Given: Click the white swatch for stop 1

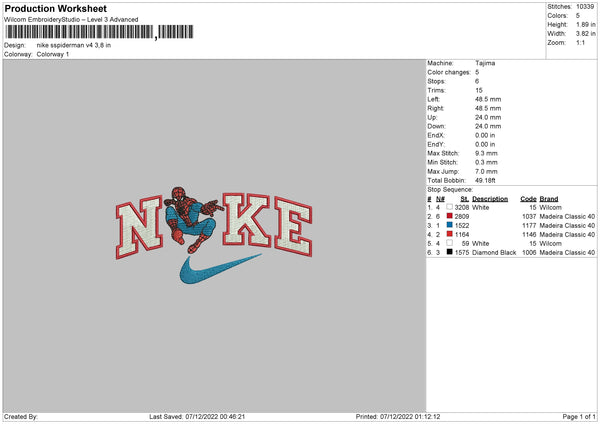Looking at the screenshot, I should pos(450,207).
